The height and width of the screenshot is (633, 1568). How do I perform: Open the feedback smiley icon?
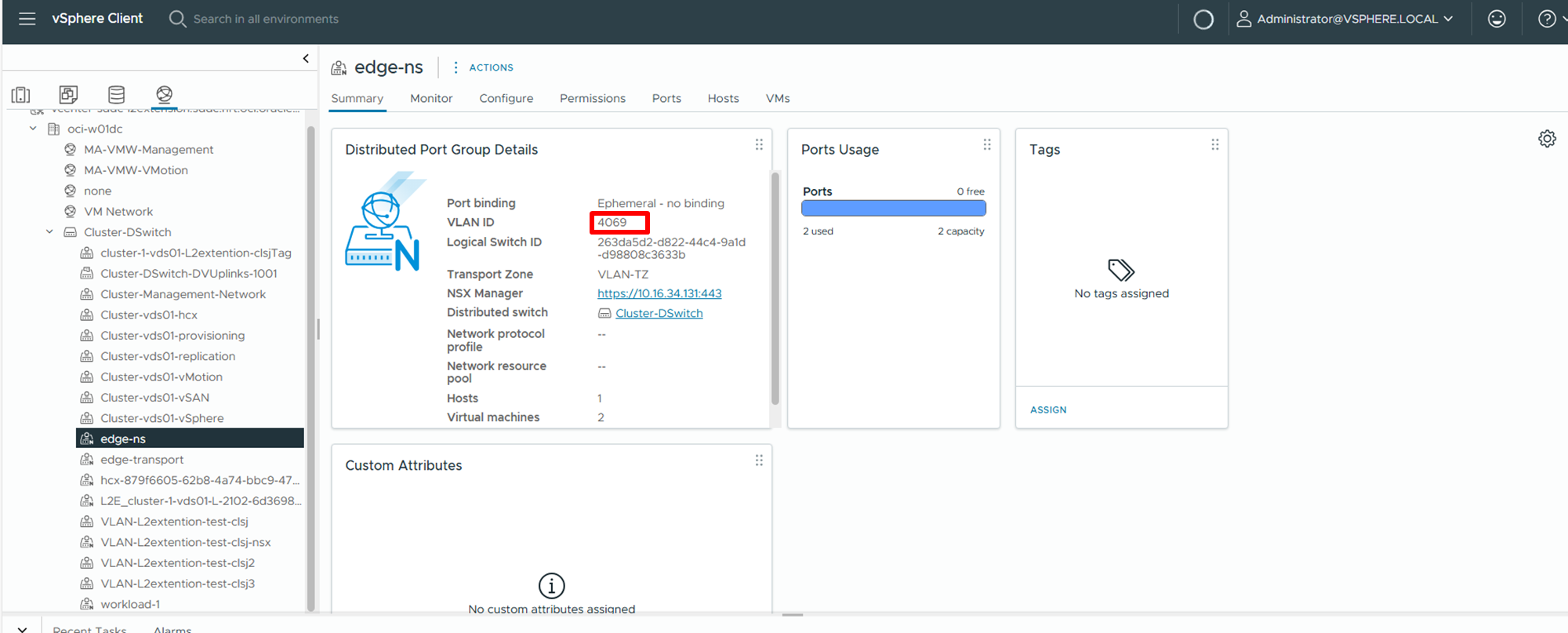(1497, 19)
